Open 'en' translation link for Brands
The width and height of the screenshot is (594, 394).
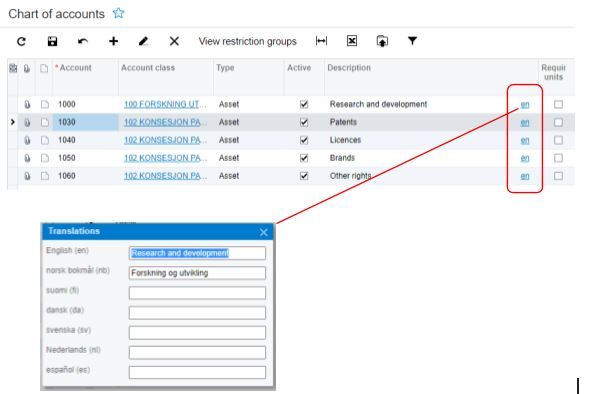point(525,158)
